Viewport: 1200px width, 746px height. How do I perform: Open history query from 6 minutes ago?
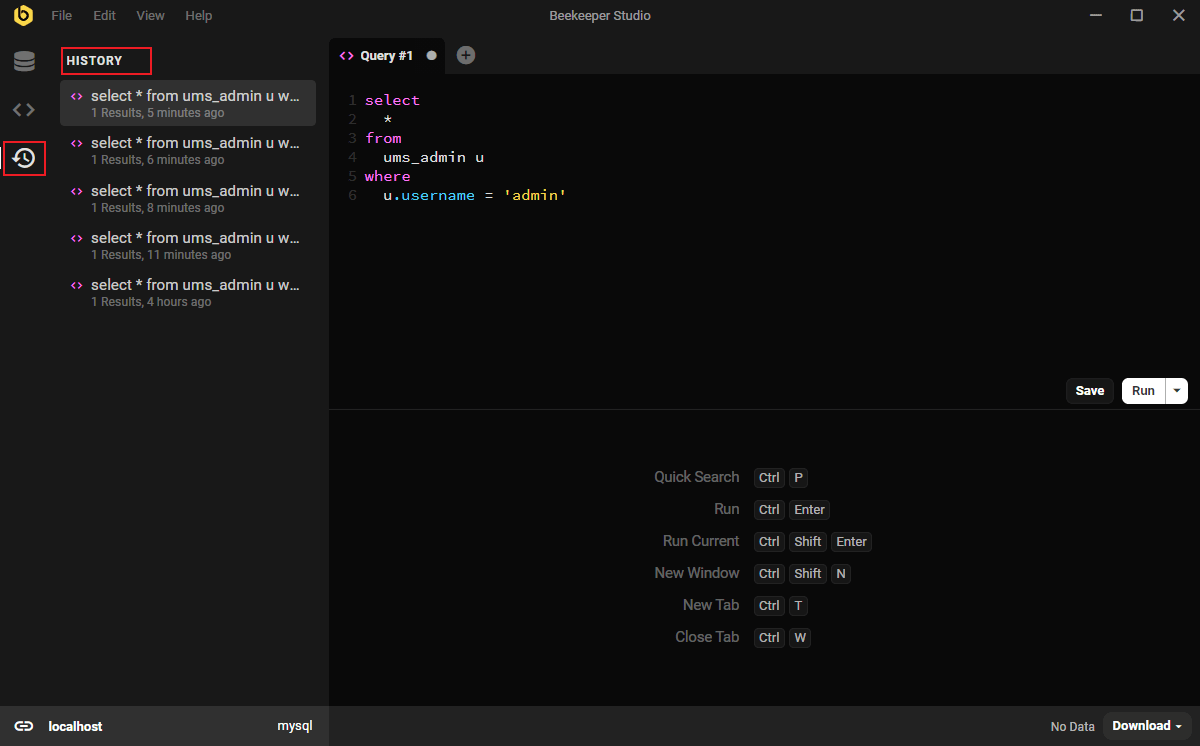188,150
